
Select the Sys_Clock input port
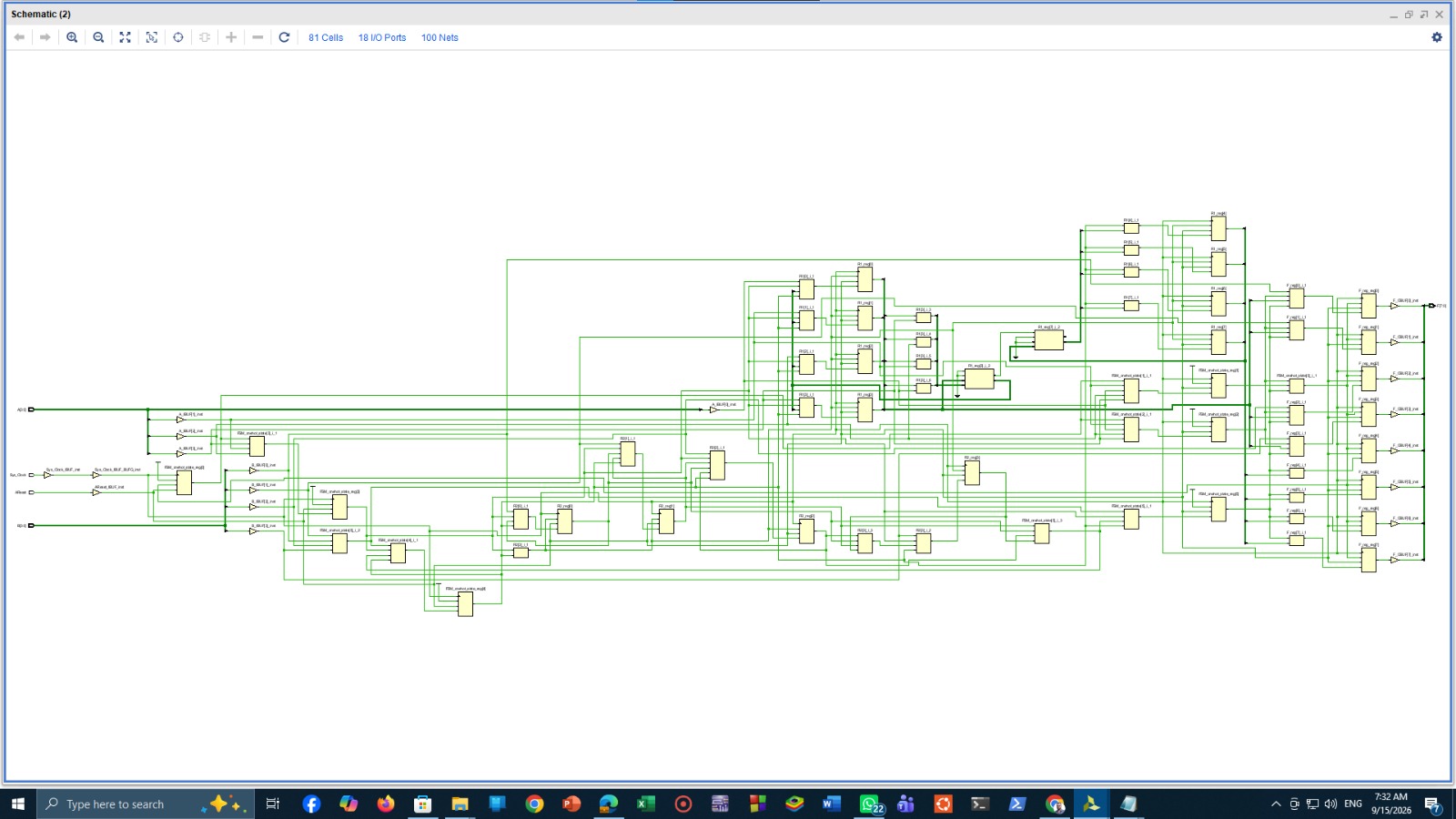tap(31, 475)
